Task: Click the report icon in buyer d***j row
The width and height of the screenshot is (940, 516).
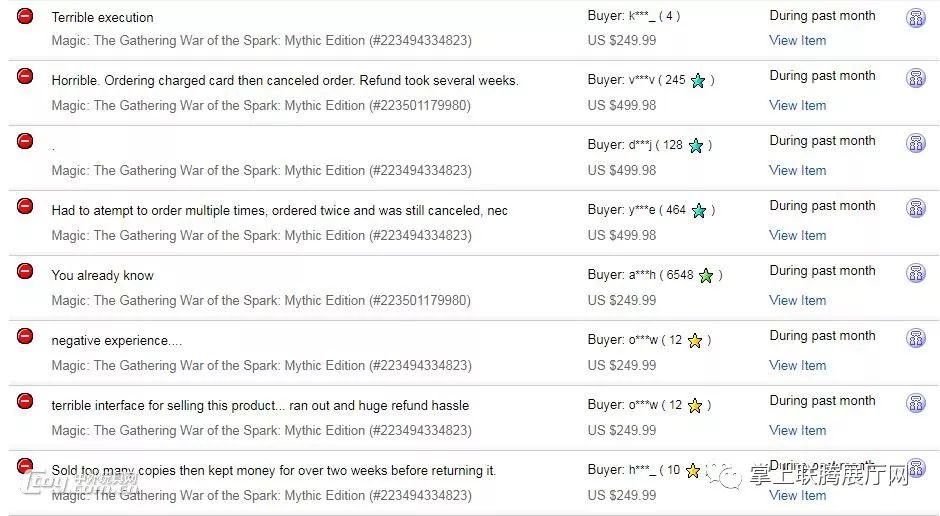Action: 915,143
